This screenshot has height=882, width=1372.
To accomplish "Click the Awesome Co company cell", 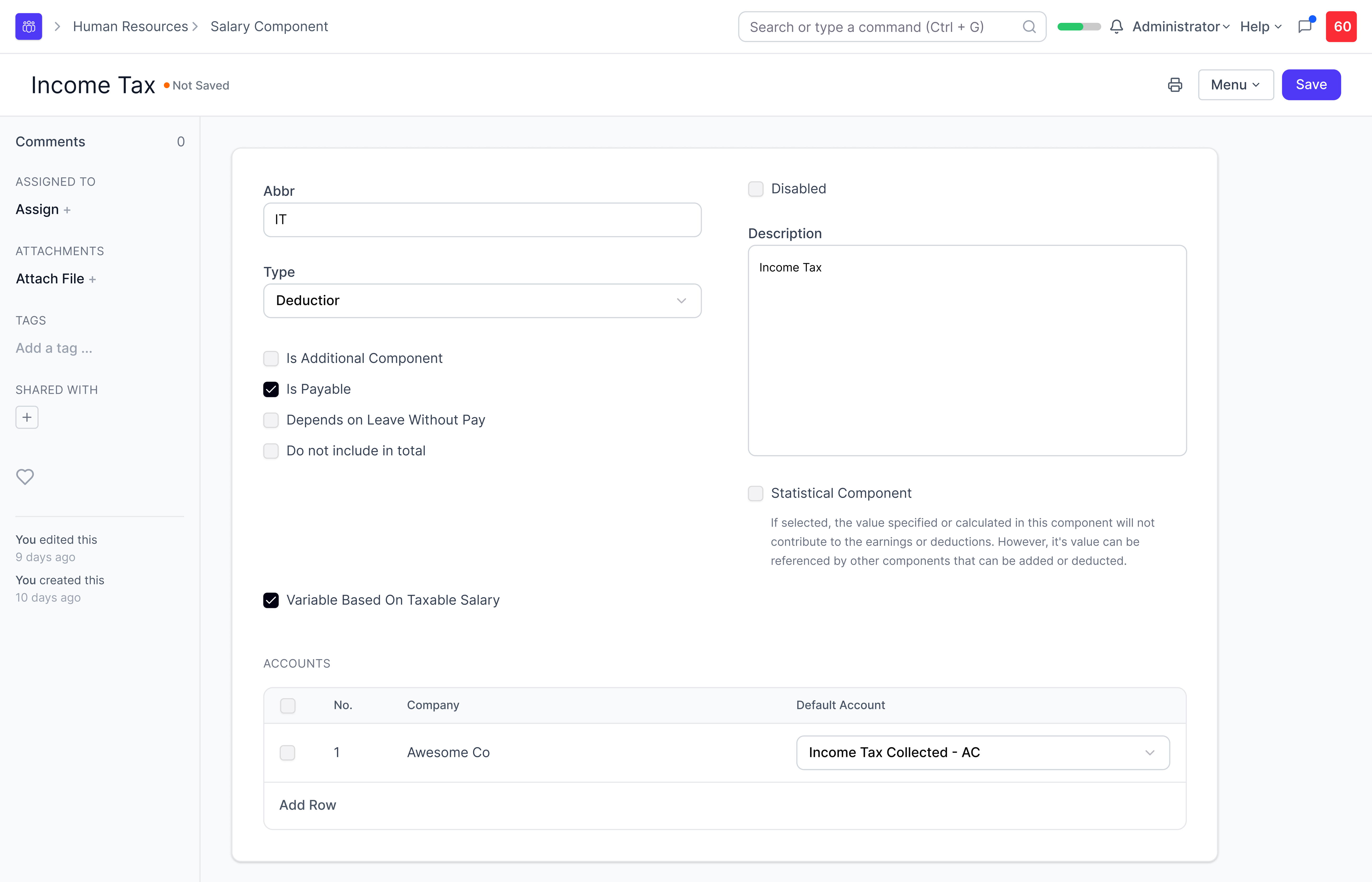I will 449,752.
